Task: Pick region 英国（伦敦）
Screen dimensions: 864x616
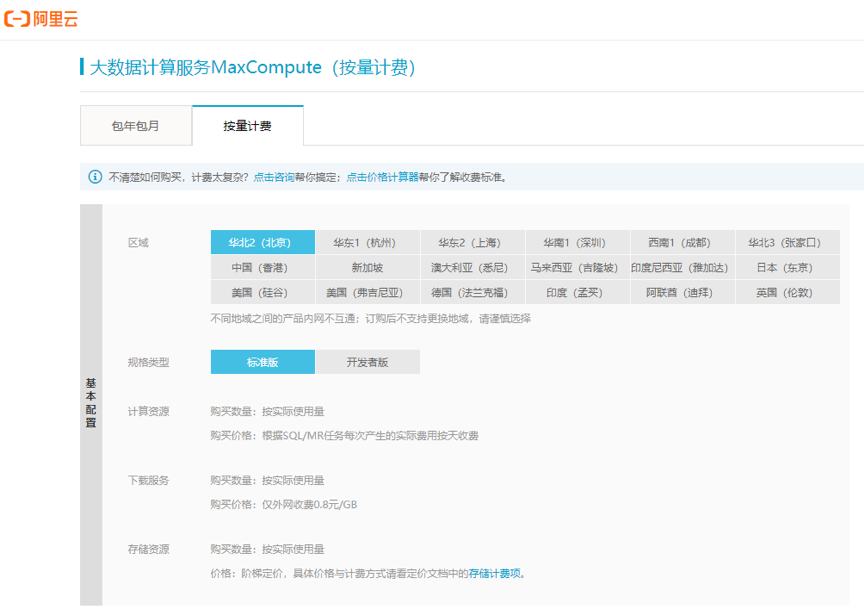Action: 788,292
